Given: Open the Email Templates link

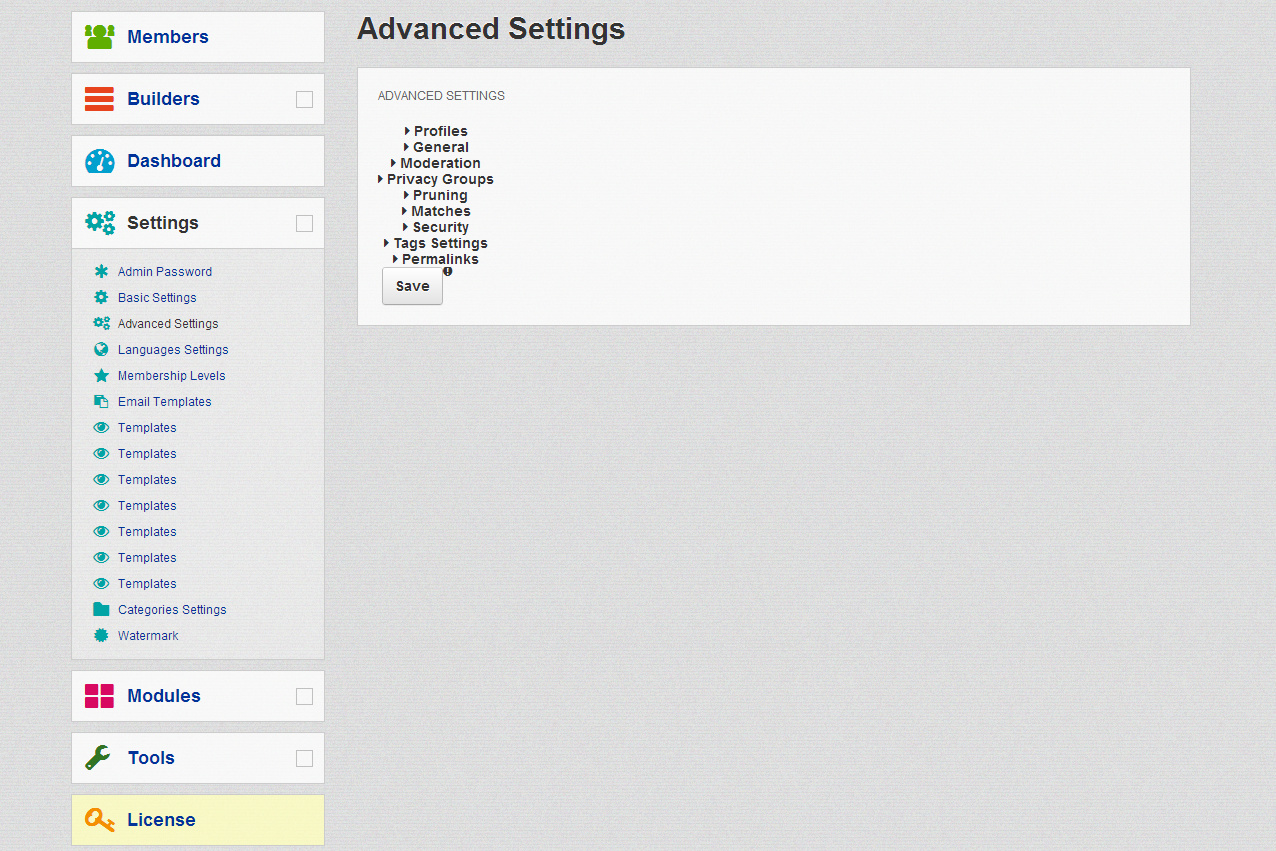Looking at the screenshot, I should pyautogui.click(x=165, y=402).
